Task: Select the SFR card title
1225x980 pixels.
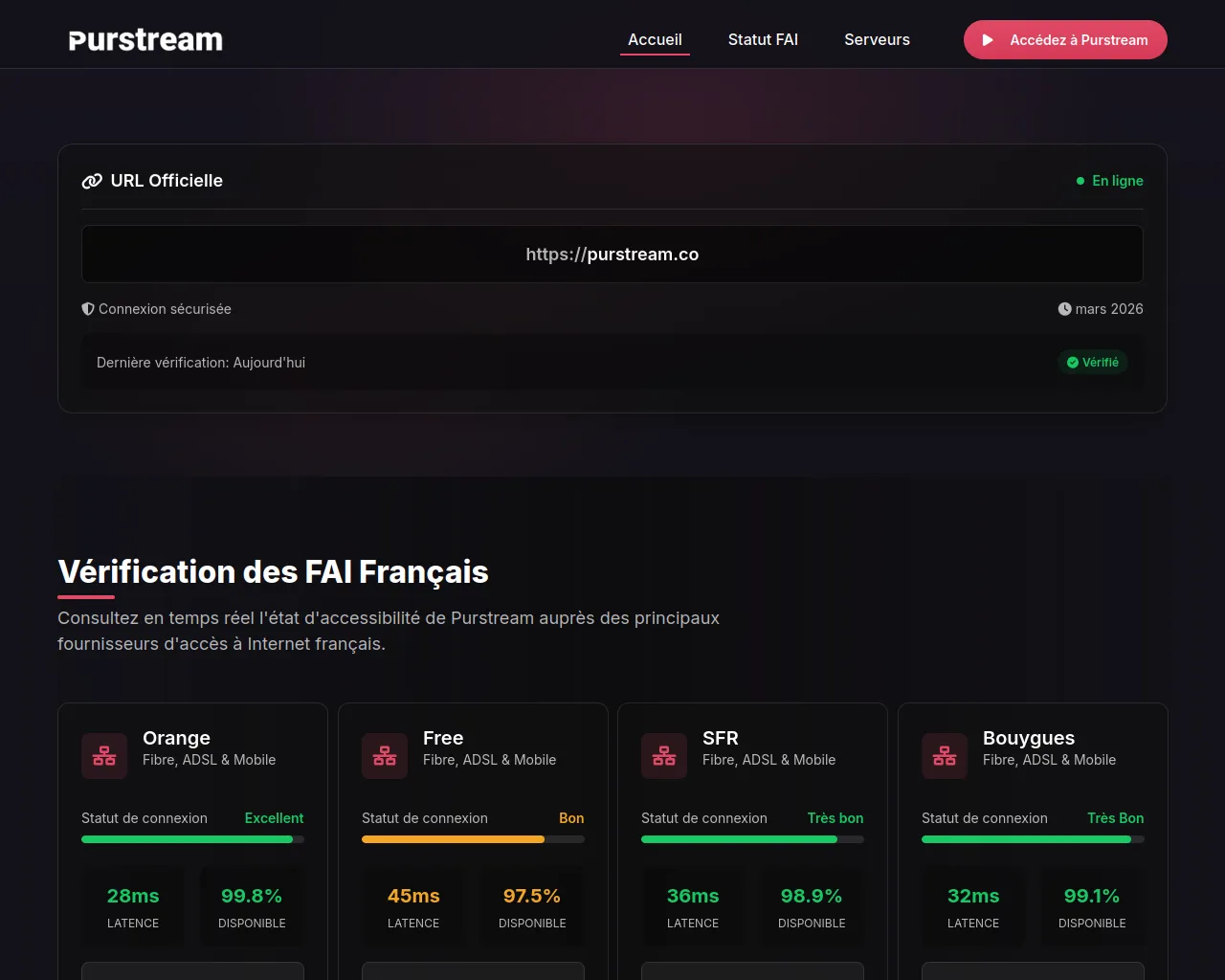Action: (x=721, y=738)
